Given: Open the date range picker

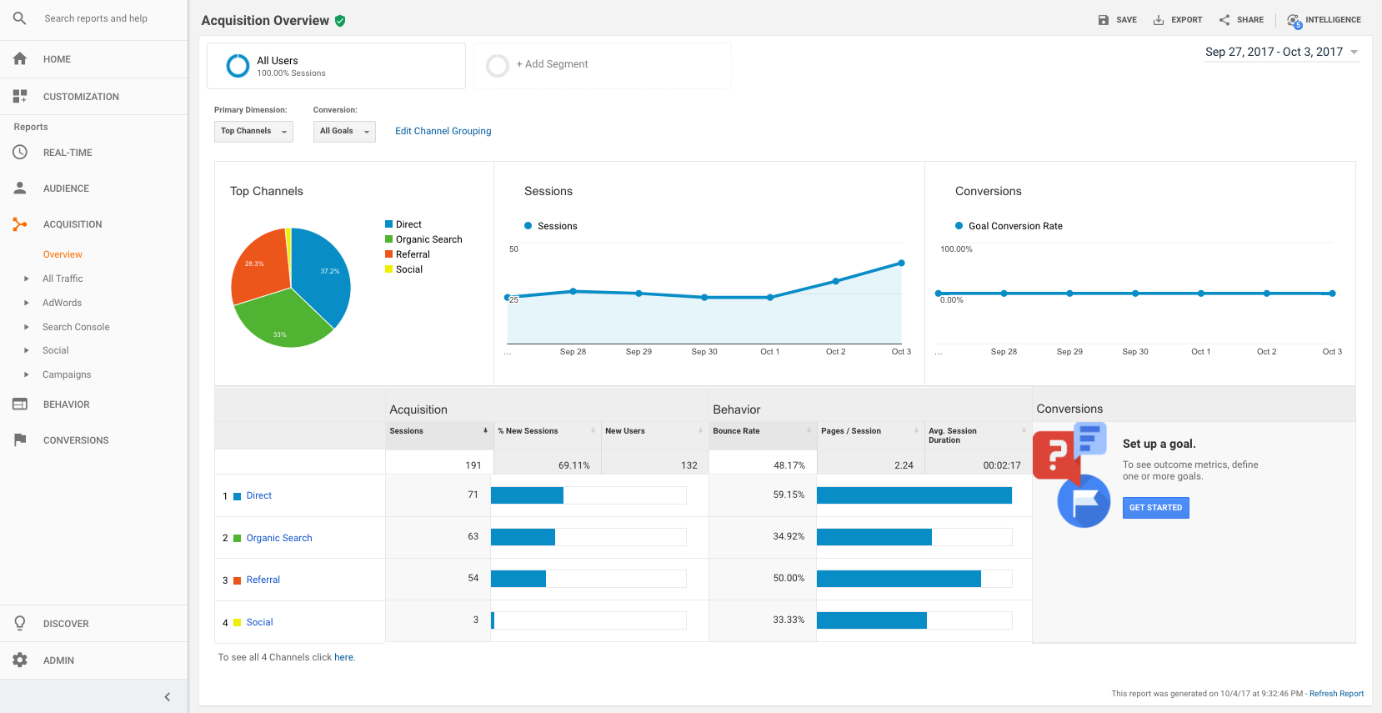Looking at the screenshot, I should coord(1281,52).
